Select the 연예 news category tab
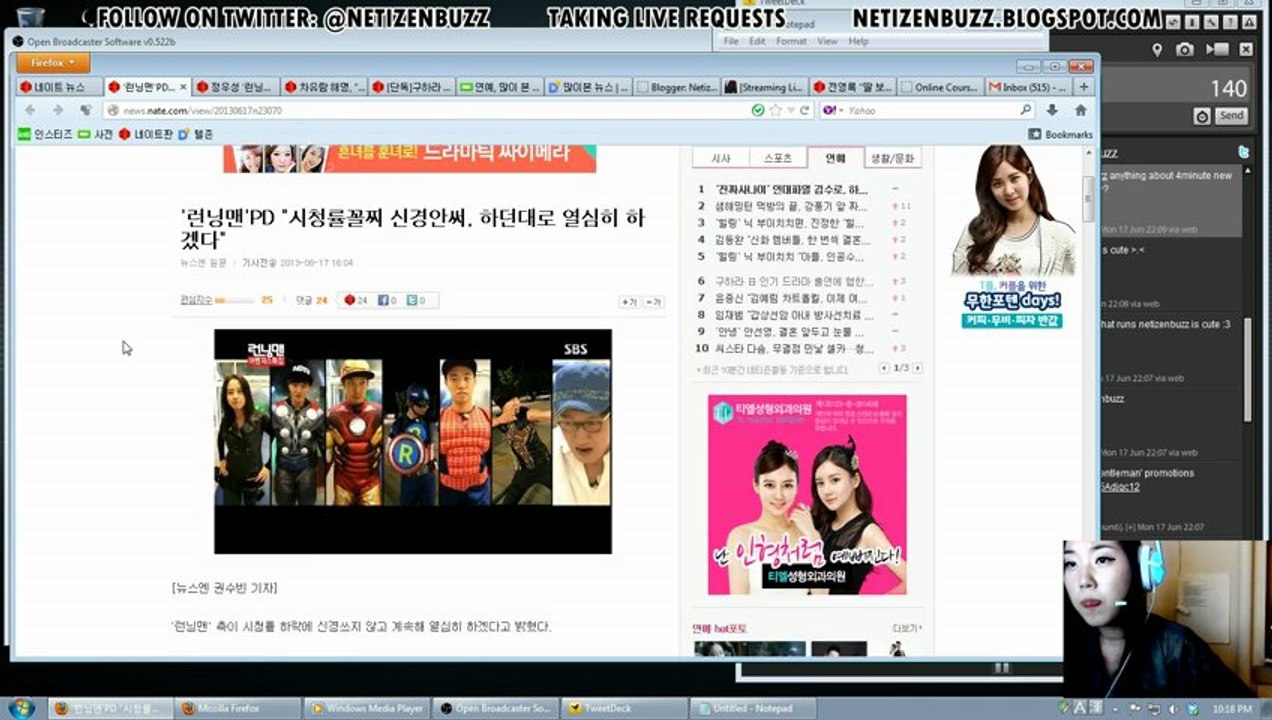Viewport: 1272px width, 720px height. 835,158
